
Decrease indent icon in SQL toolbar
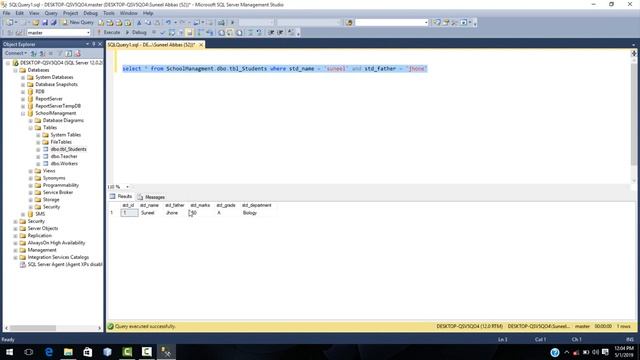pos(271,32)
